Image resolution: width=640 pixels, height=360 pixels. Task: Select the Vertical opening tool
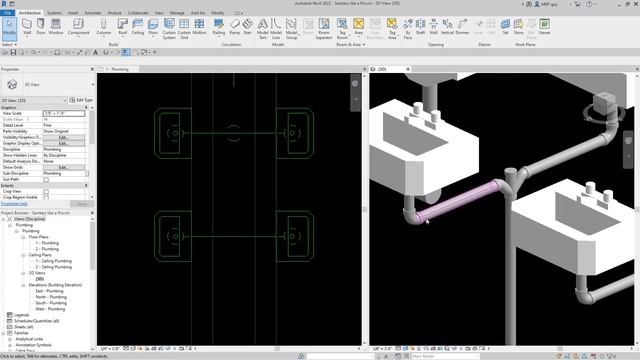[447, 27]
